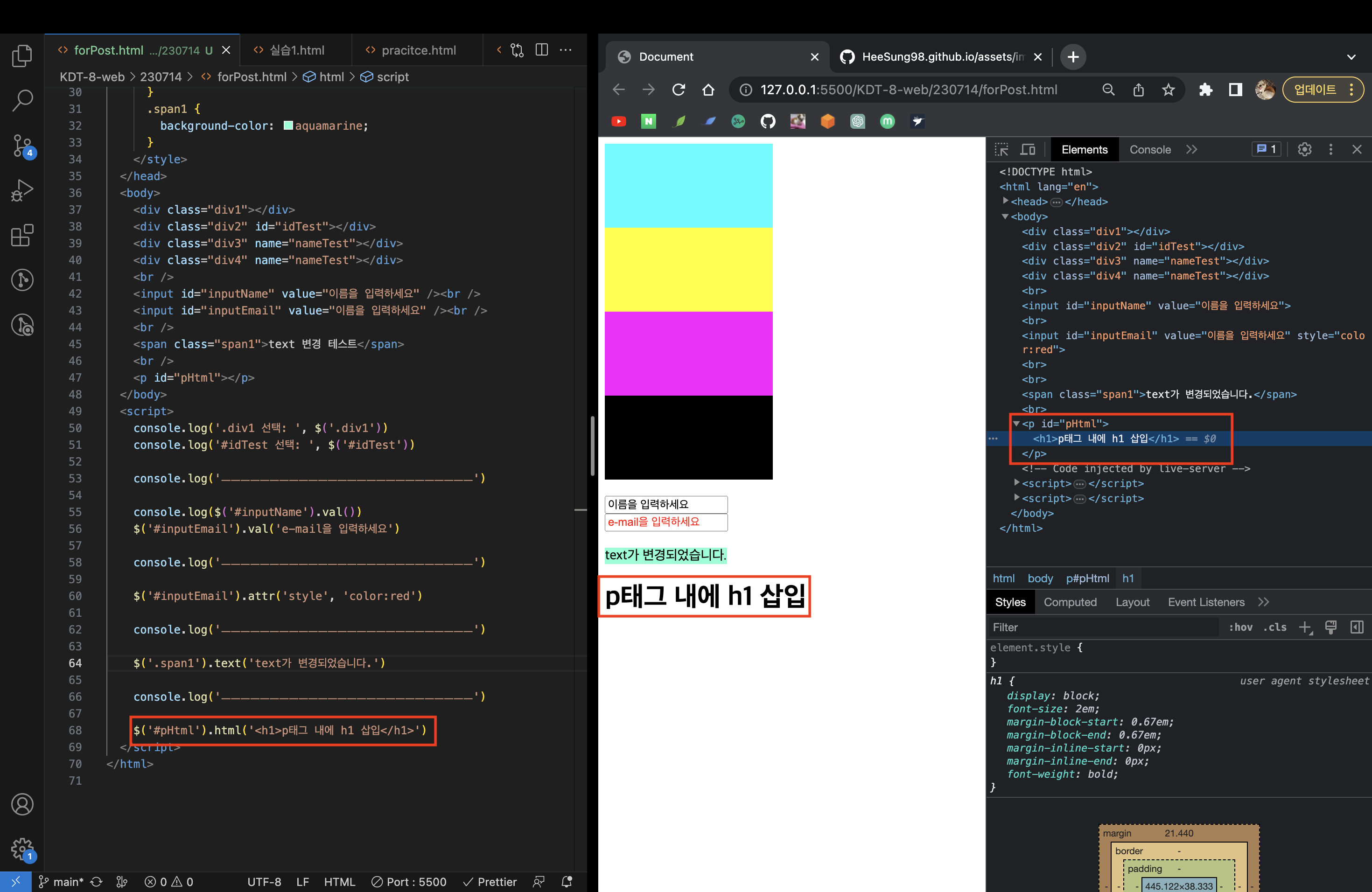Click the share icon in the address bar
1372x892 pixels.
[1139, 90]
